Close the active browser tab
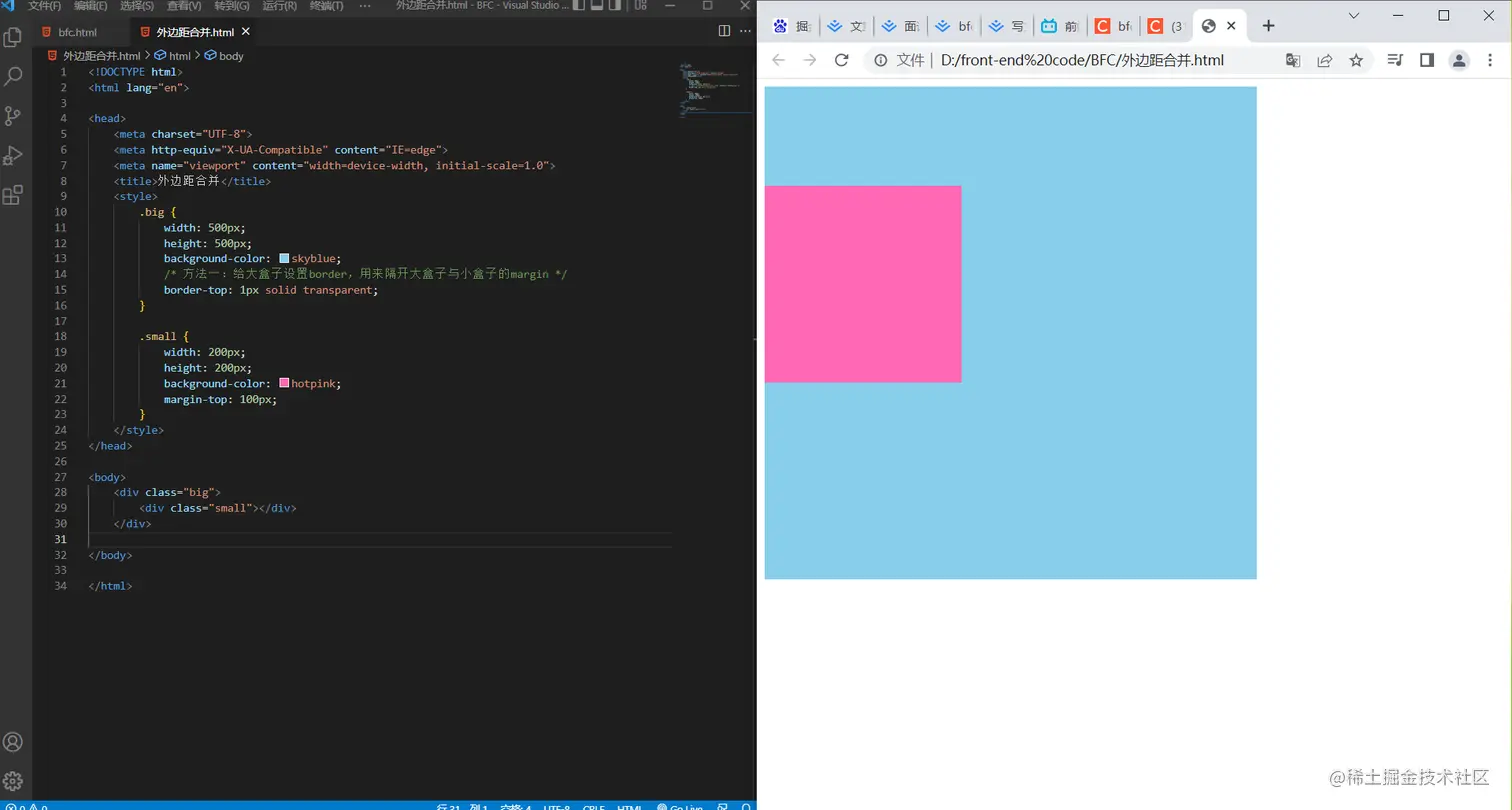 tap(1231, 26)
